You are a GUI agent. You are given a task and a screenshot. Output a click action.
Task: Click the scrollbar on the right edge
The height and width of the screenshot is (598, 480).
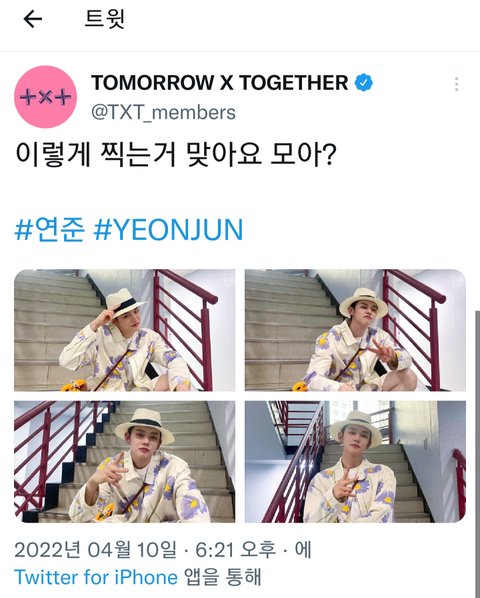[477, 454]
